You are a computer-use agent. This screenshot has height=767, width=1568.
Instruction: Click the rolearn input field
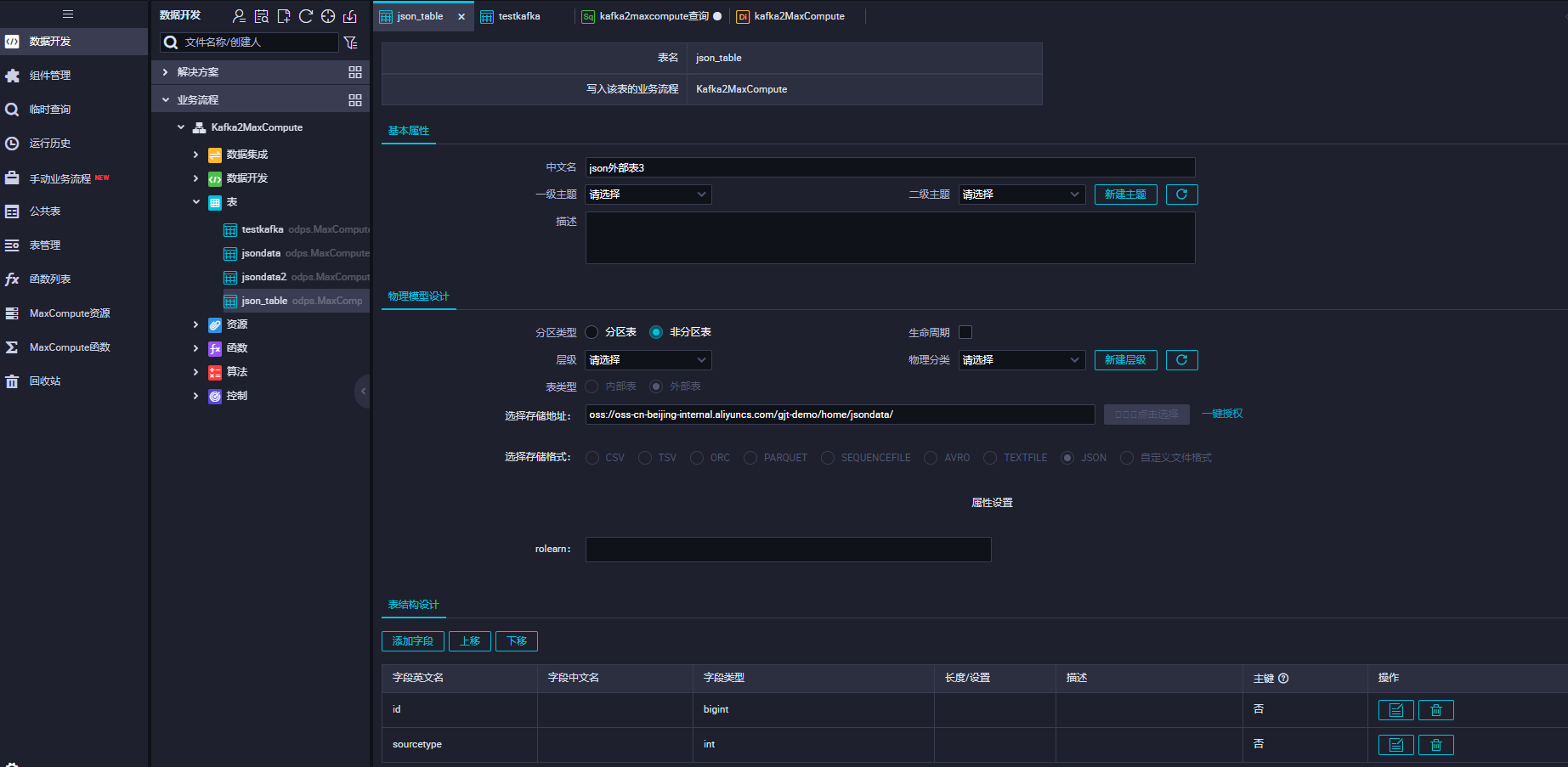click(x=787, y=550)
